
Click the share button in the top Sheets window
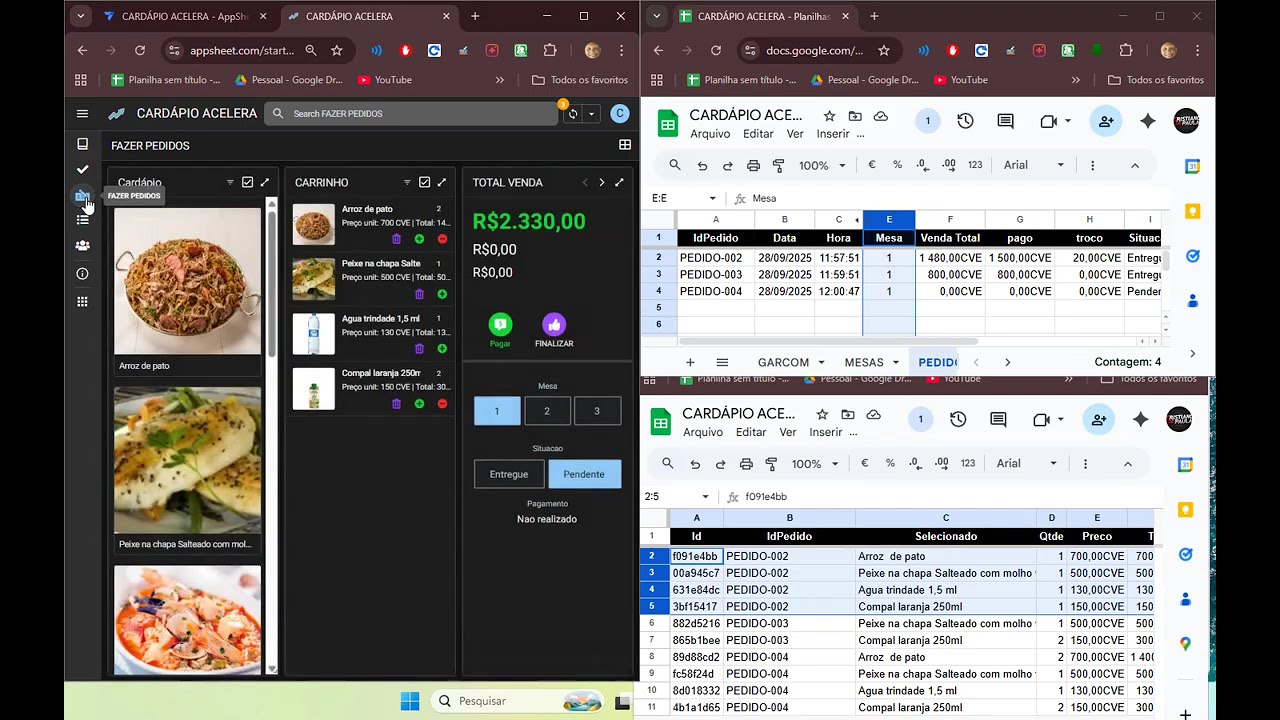[1106, 121]
